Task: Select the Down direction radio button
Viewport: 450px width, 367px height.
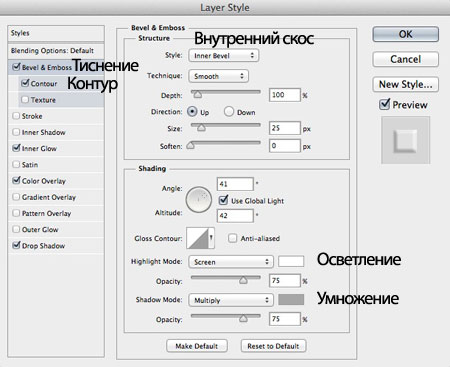Action: click(x=229, y=111)
